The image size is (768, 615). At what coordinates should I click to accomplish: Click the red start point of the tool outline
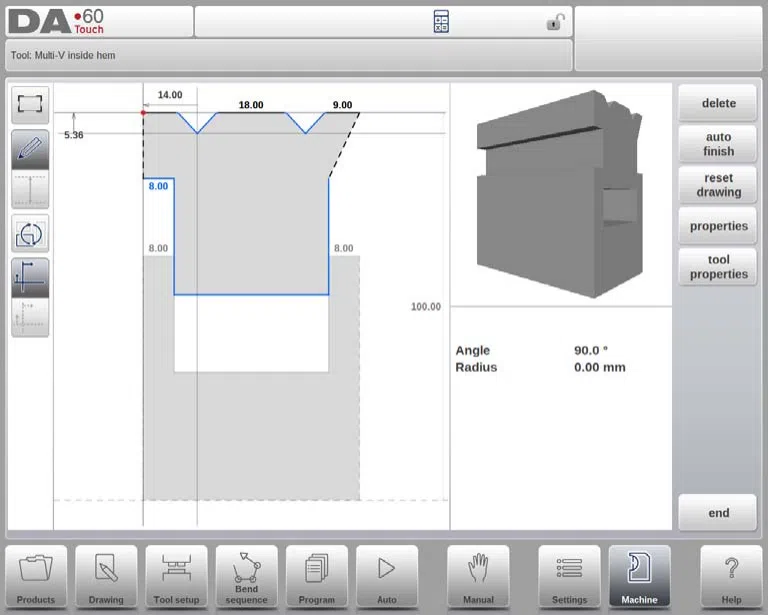[143, 113]
